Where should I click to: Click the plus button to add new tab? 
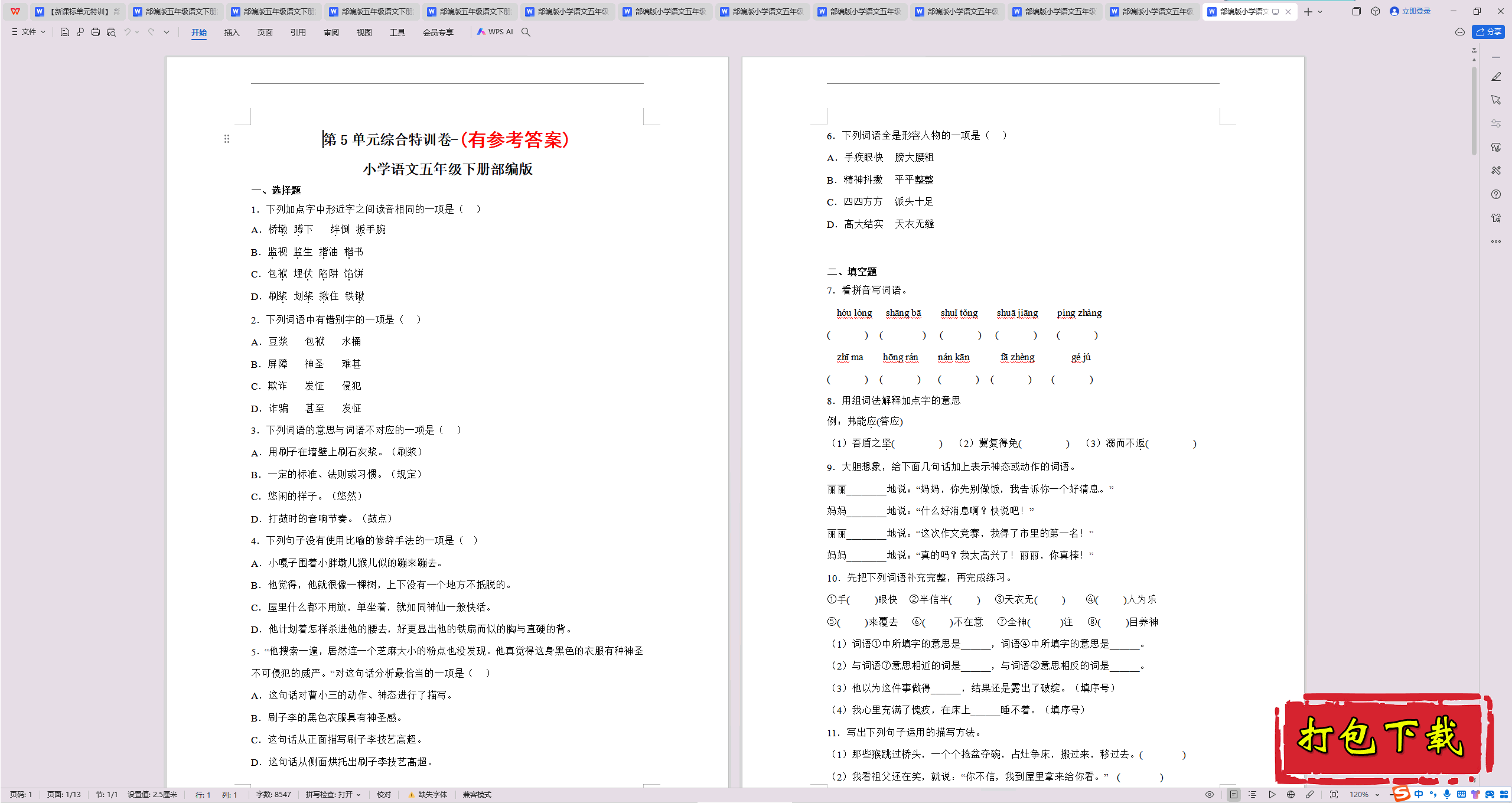point(1308,11)
